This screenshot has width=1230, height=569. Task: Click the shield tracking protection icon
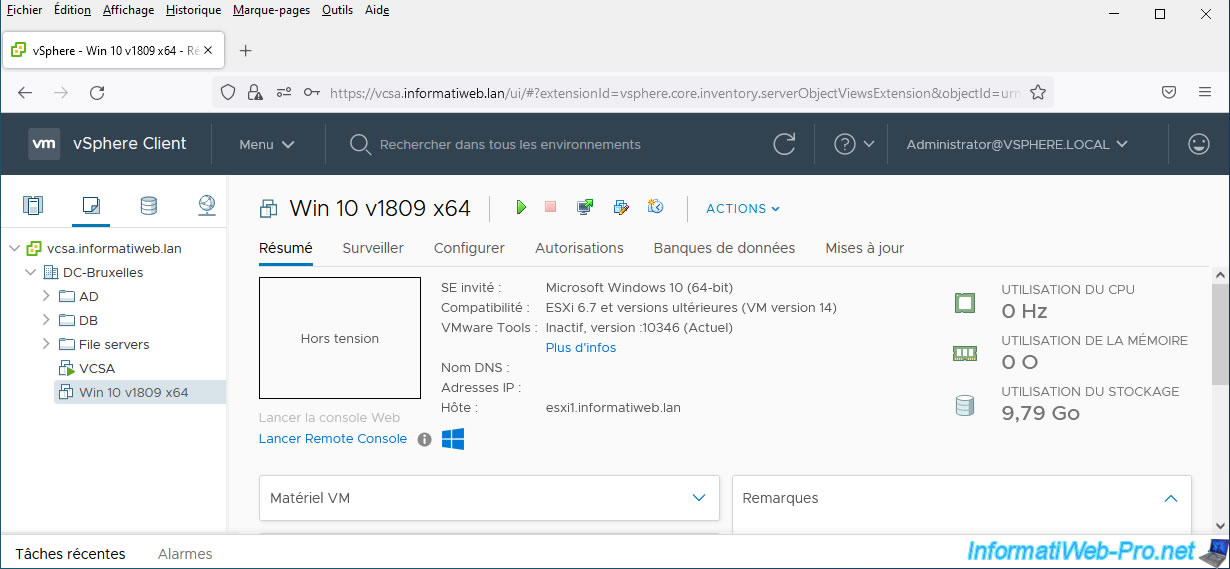228,92
